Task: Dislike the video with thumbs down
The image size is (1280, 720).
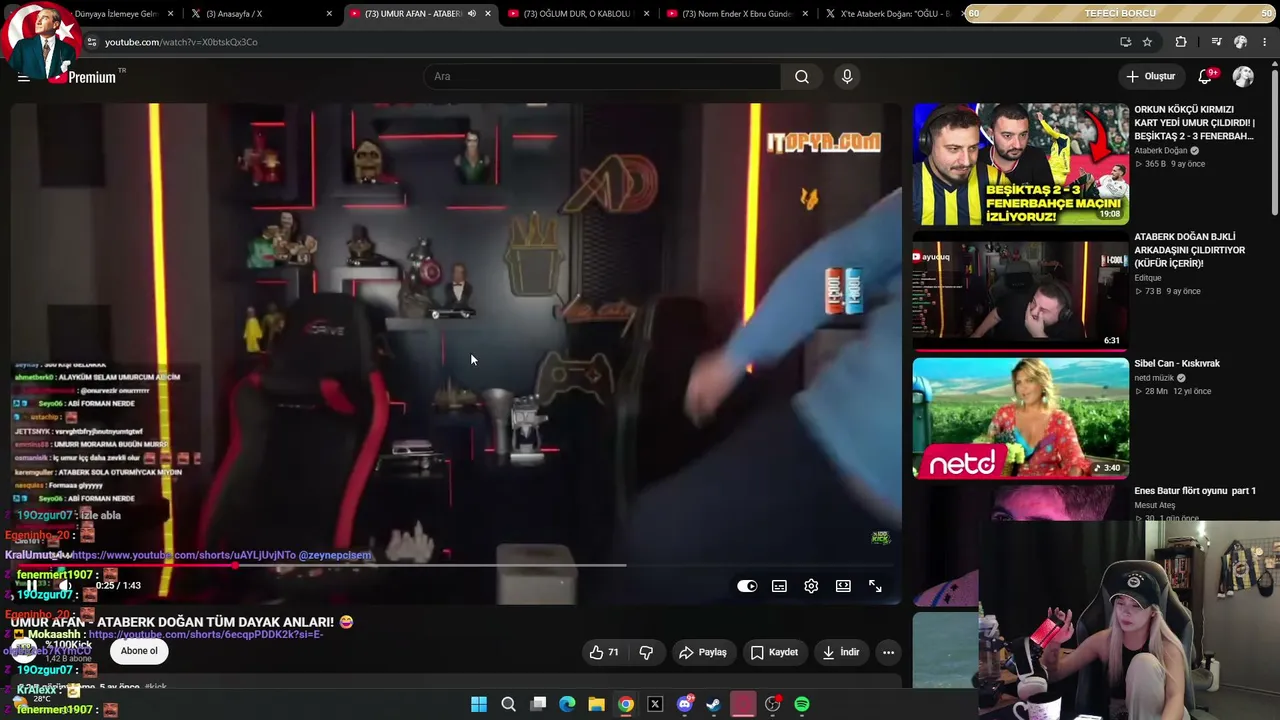Action: [x=646, y=652]
